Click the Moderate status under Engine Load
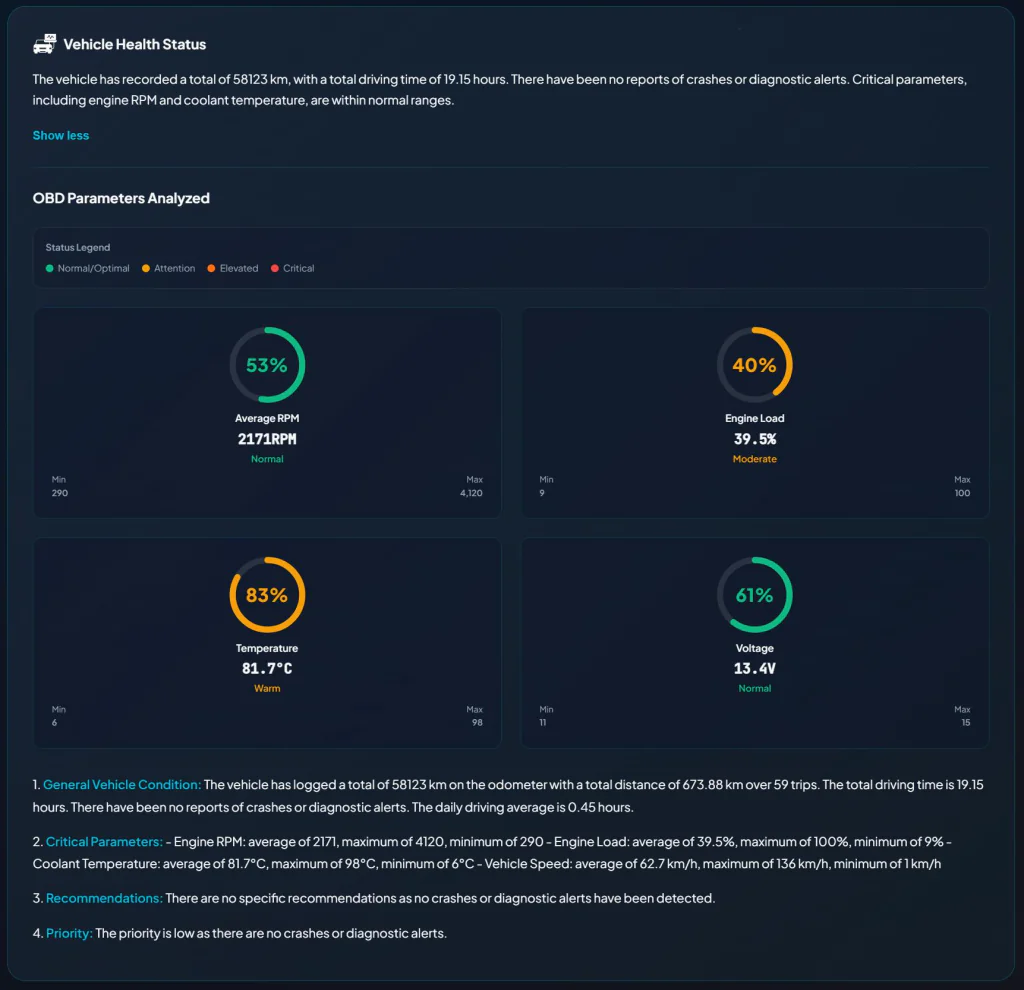The image size is (1024, 990). click(754, 459)
